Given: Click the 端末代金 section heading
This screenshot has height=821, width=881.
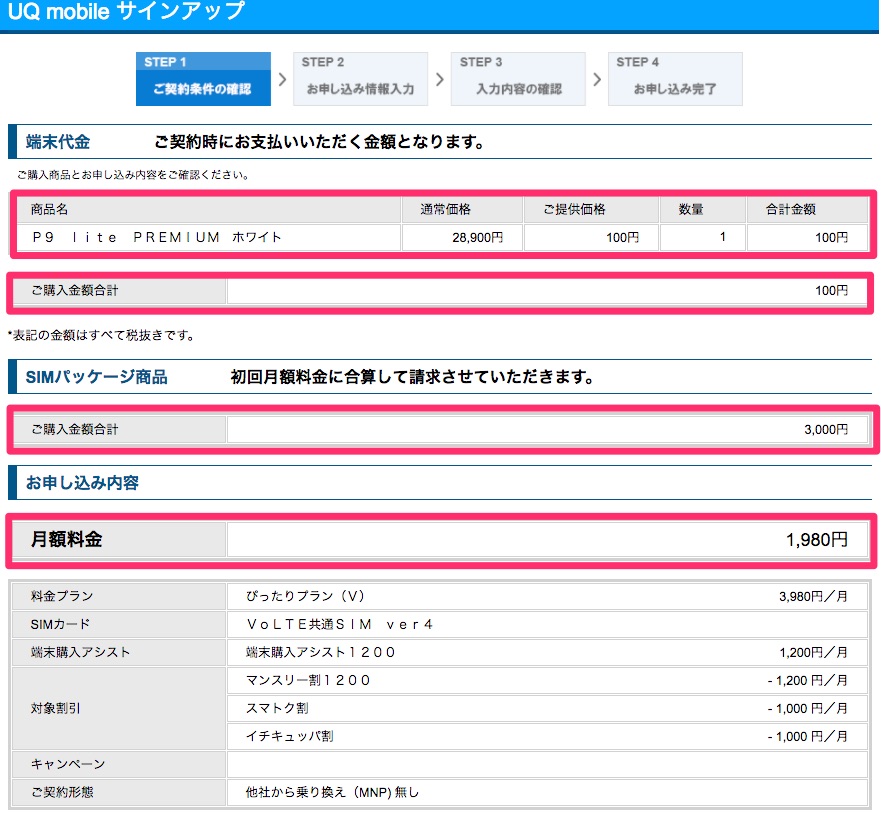Looking at the screenshot, I should (58, 142).
